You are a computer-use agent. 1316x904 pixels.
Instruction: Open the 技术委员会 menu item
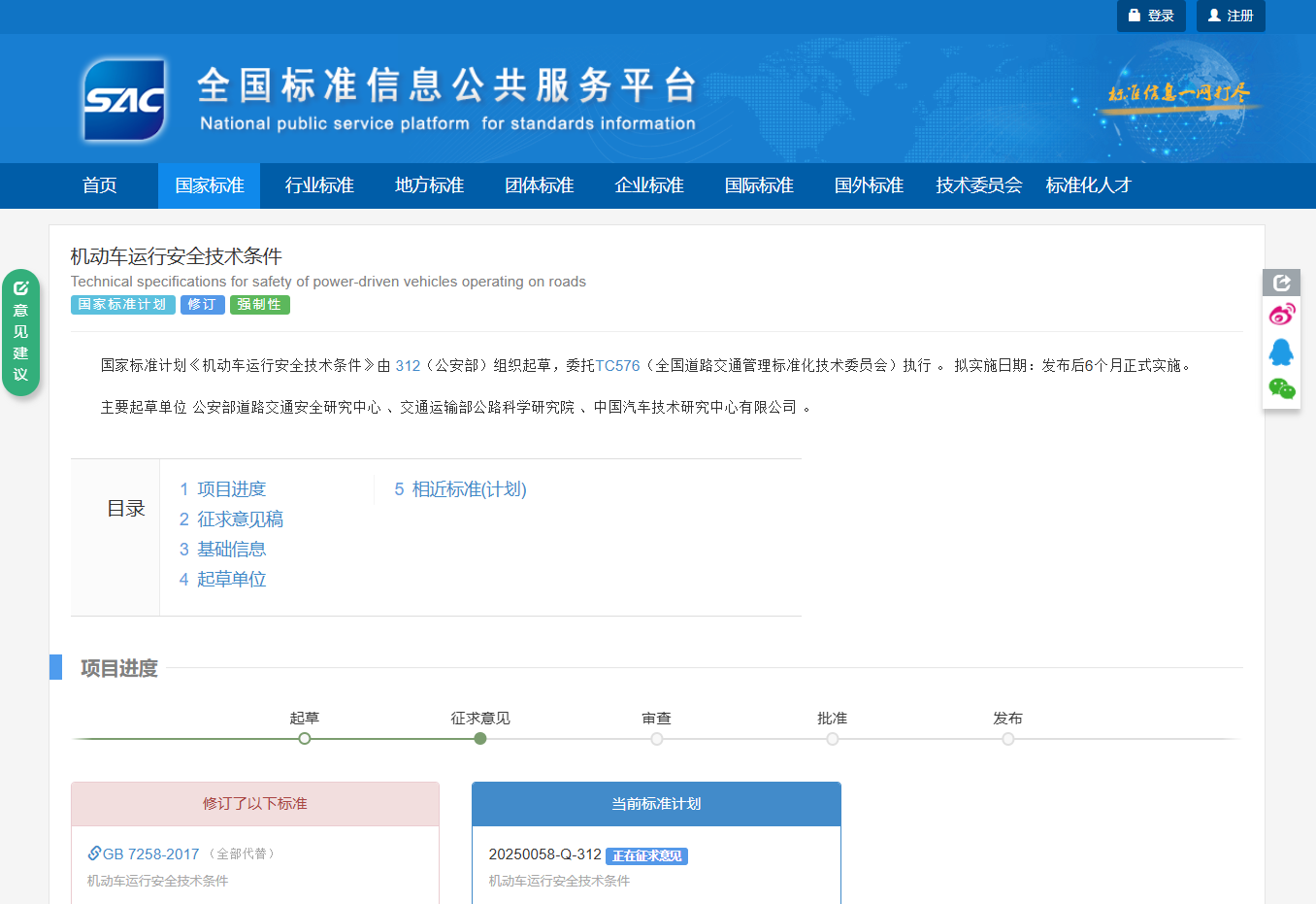[x=978, y=185]
